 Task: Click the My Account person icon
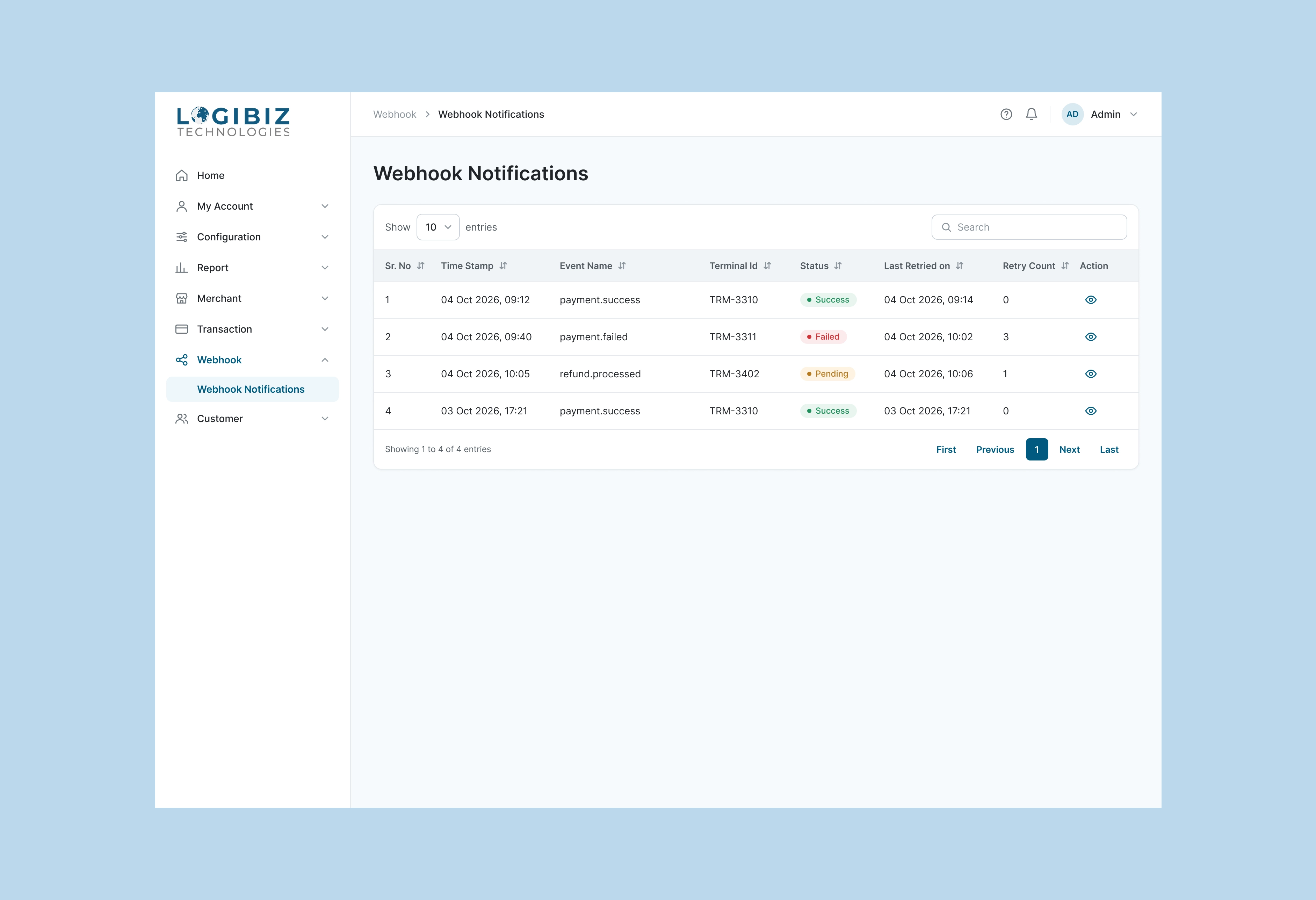(181, 206)
